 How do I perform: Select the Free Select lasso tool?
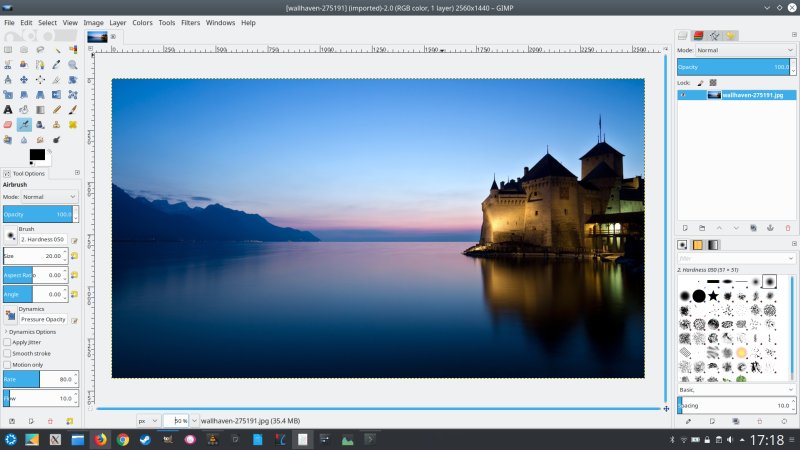(40, 50)
